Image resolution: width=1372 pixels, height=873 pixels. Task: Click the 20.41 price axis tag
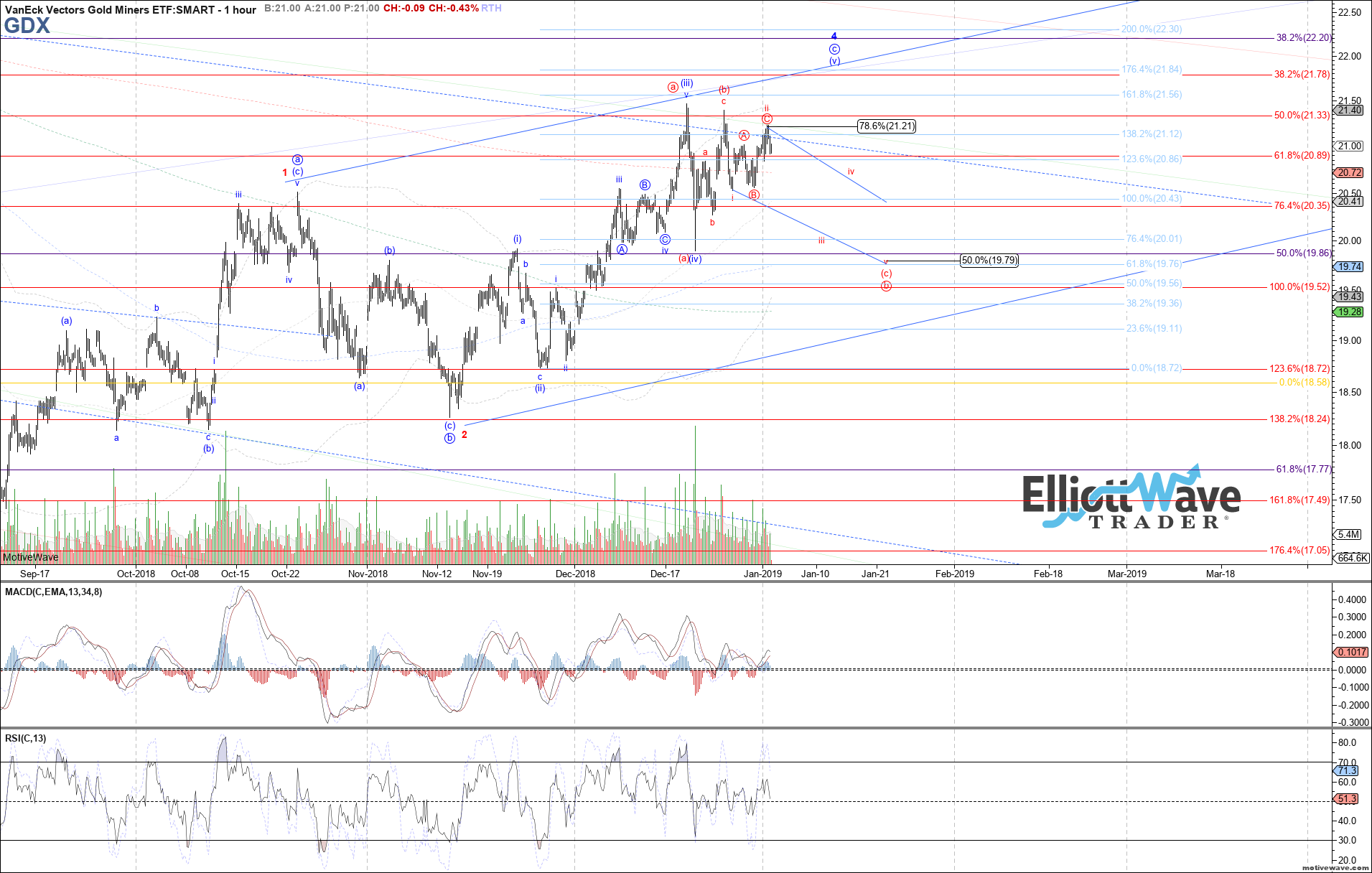[x=1350, y=201]
